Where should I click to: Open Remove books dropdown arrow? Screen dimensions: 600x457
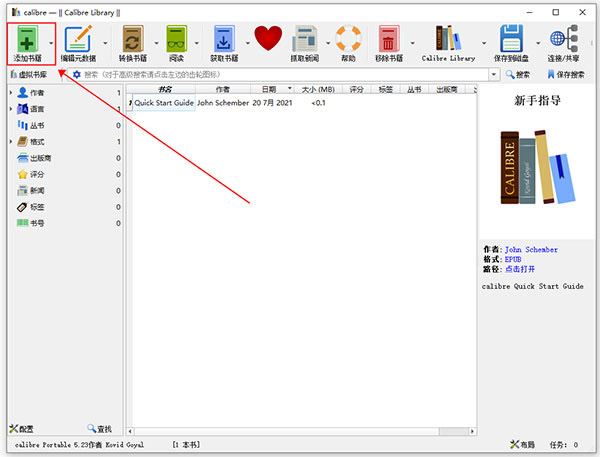412,43
